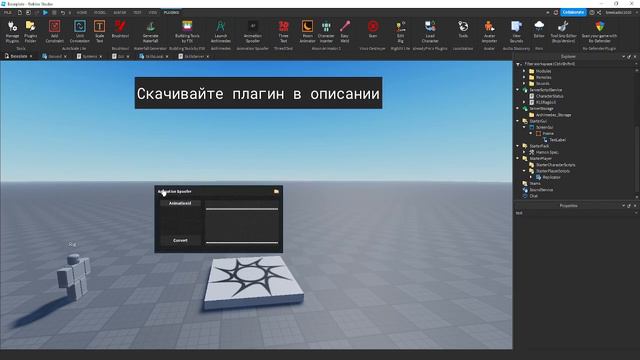Click the Undo arrow in quick toolbar
This screenshot has height=360, width=640.
(x=62, y=13)
